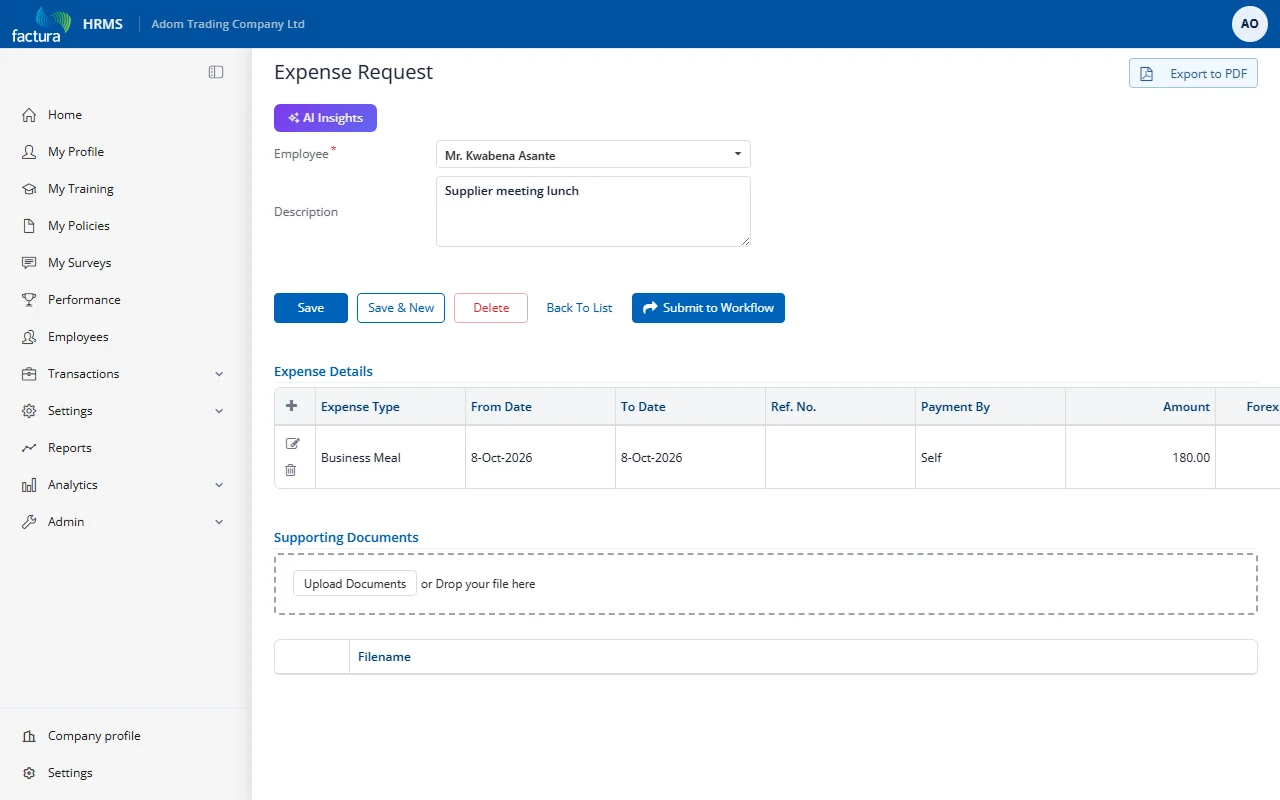Edit the Business Meal expense row
Image resolution: width=1280 pixels, height=800 pixels.
(292, 443)
